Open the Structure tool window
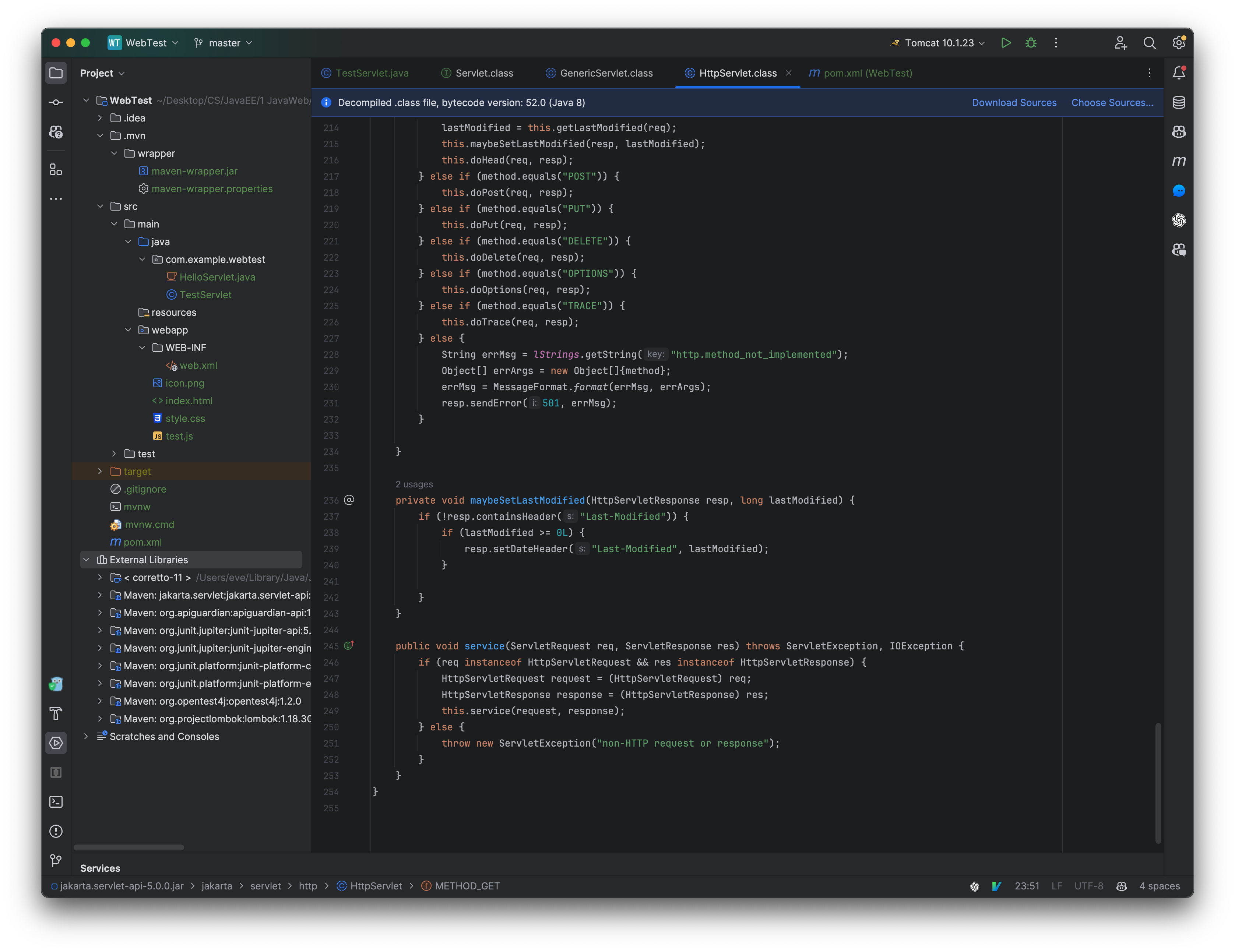The height and width of the screenshot is (952, 1235). pos(56,170)
